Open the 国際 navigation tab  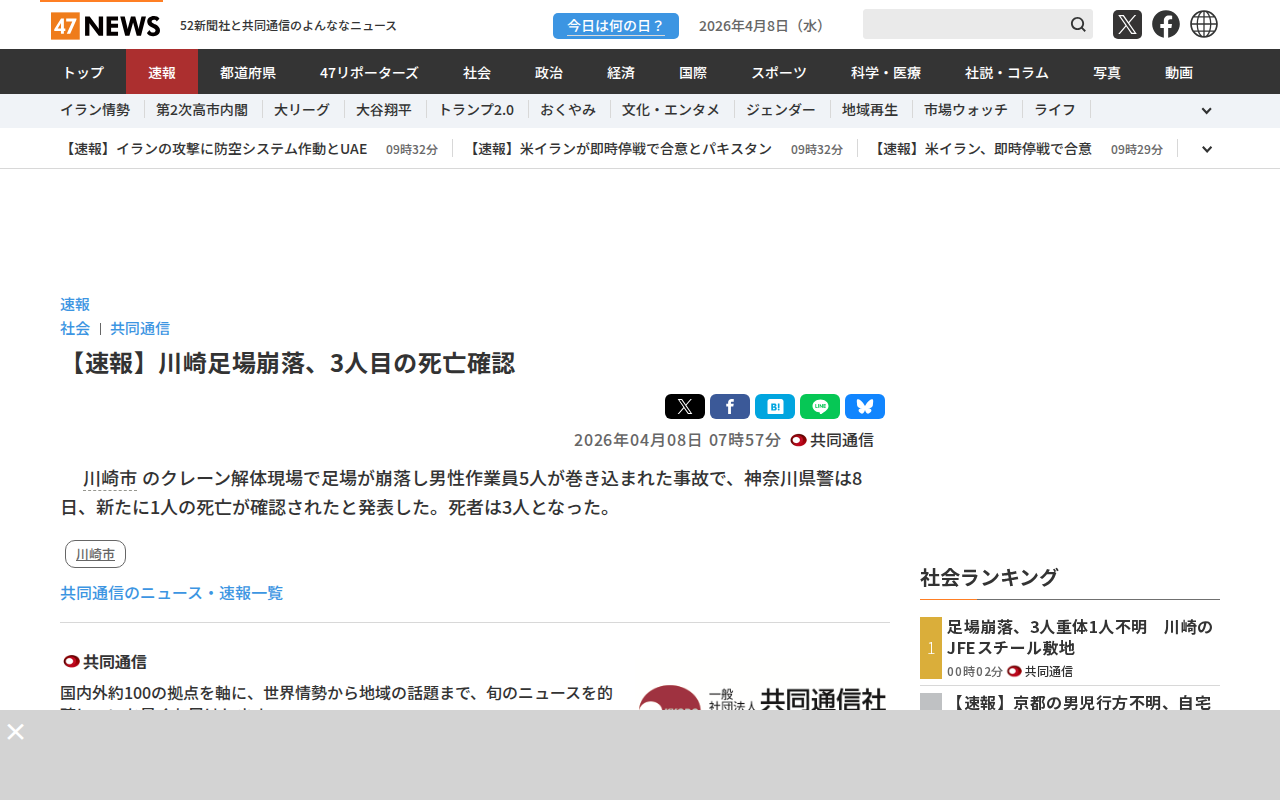pyautogui.click(x=693, y=72)
